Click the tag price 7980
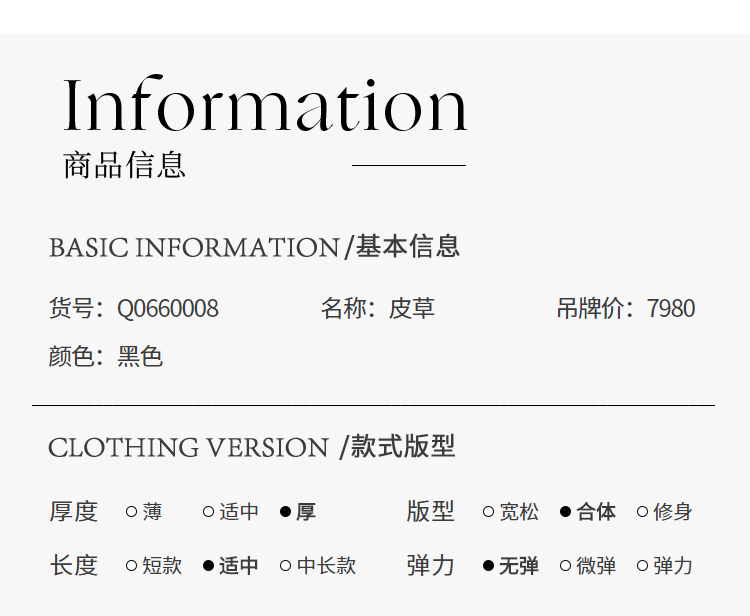 point(671,308)
